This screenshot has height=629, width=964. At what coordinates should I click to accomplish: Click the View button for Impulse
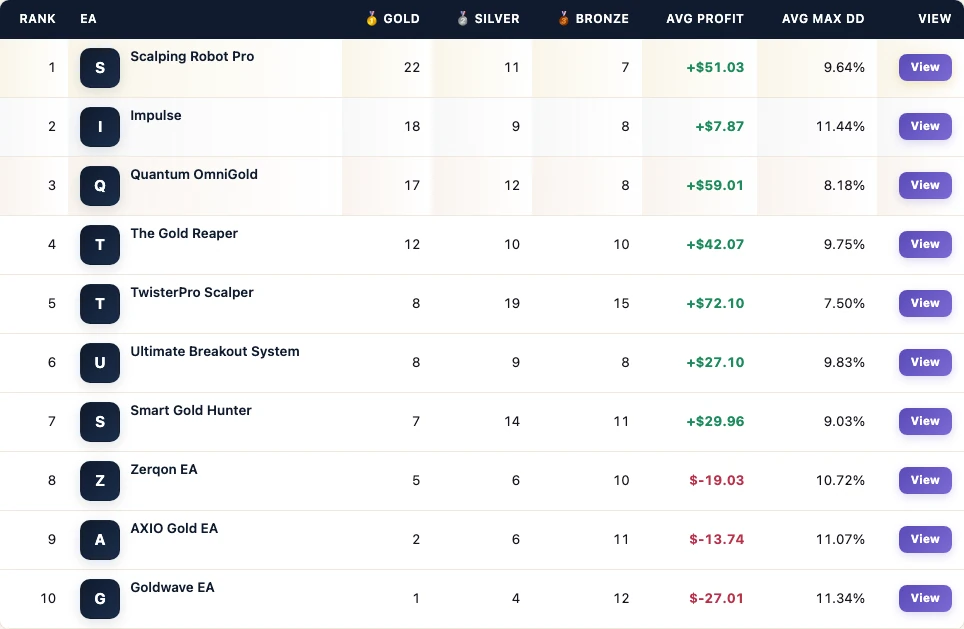[925, 126]
